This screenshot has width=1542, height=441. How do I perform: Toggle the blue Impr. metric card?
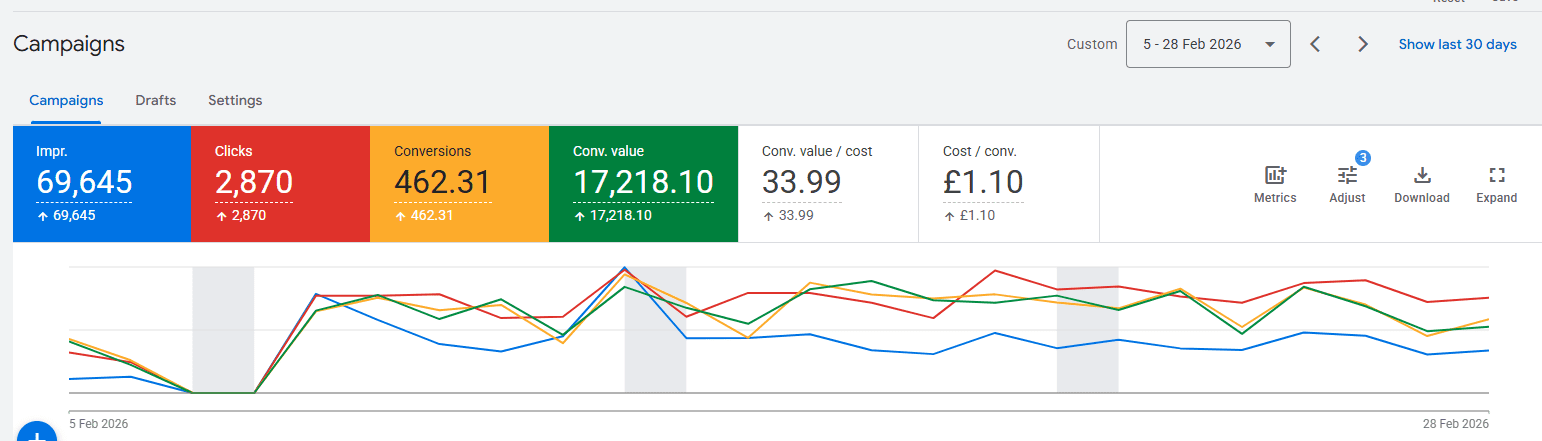(x=101, y=184)
